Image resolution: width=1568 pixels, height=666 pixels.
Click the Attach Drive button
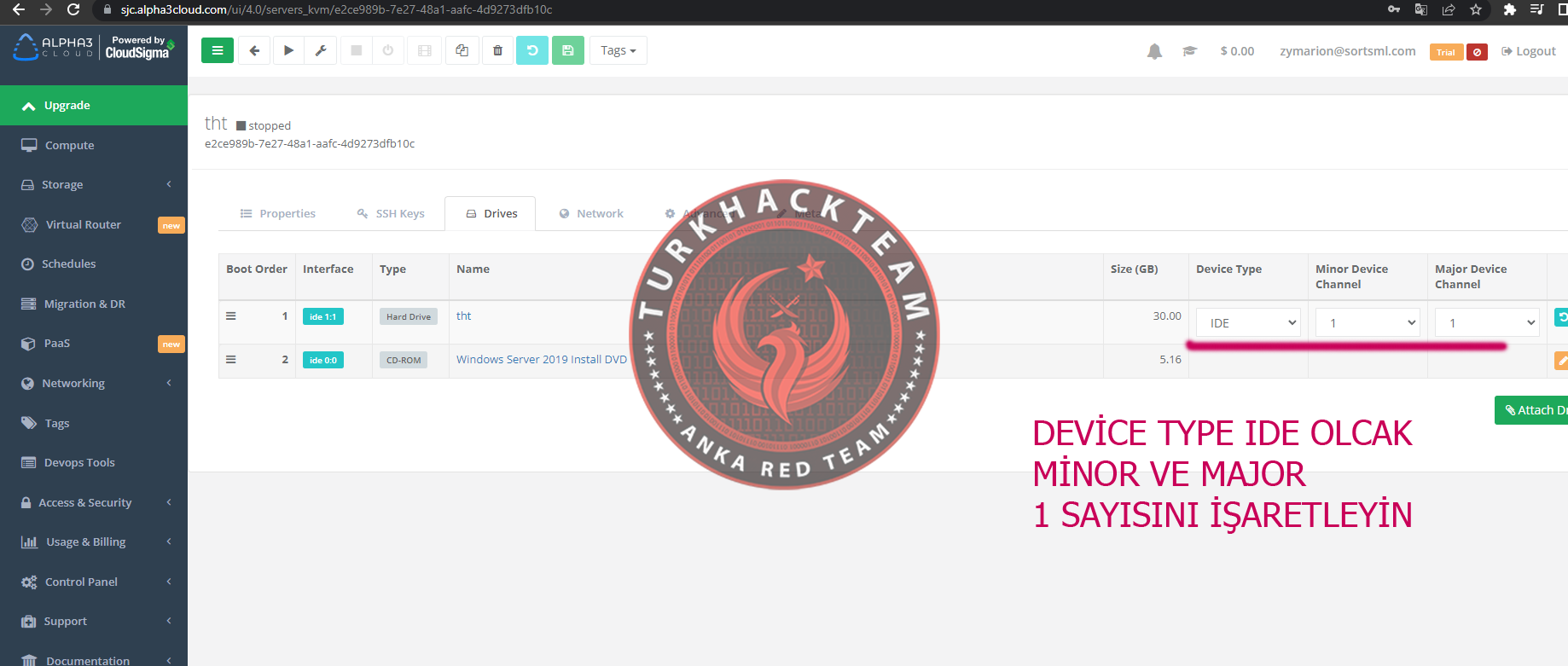[x=1531, y=410]
